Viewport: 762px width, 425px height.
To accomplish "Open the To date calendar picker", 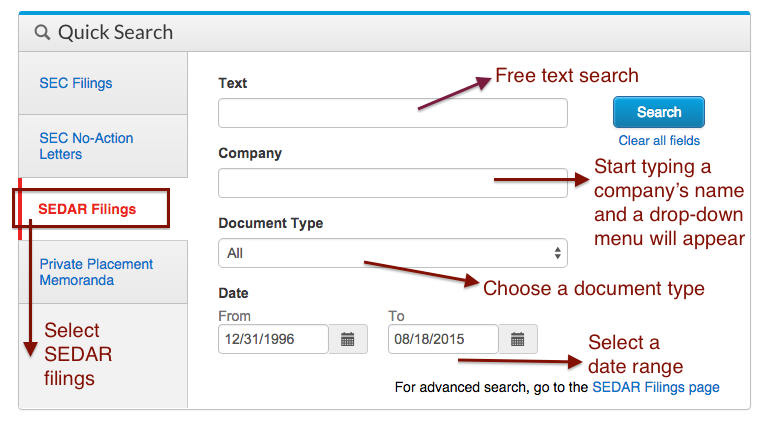I will tap(518, 339).
